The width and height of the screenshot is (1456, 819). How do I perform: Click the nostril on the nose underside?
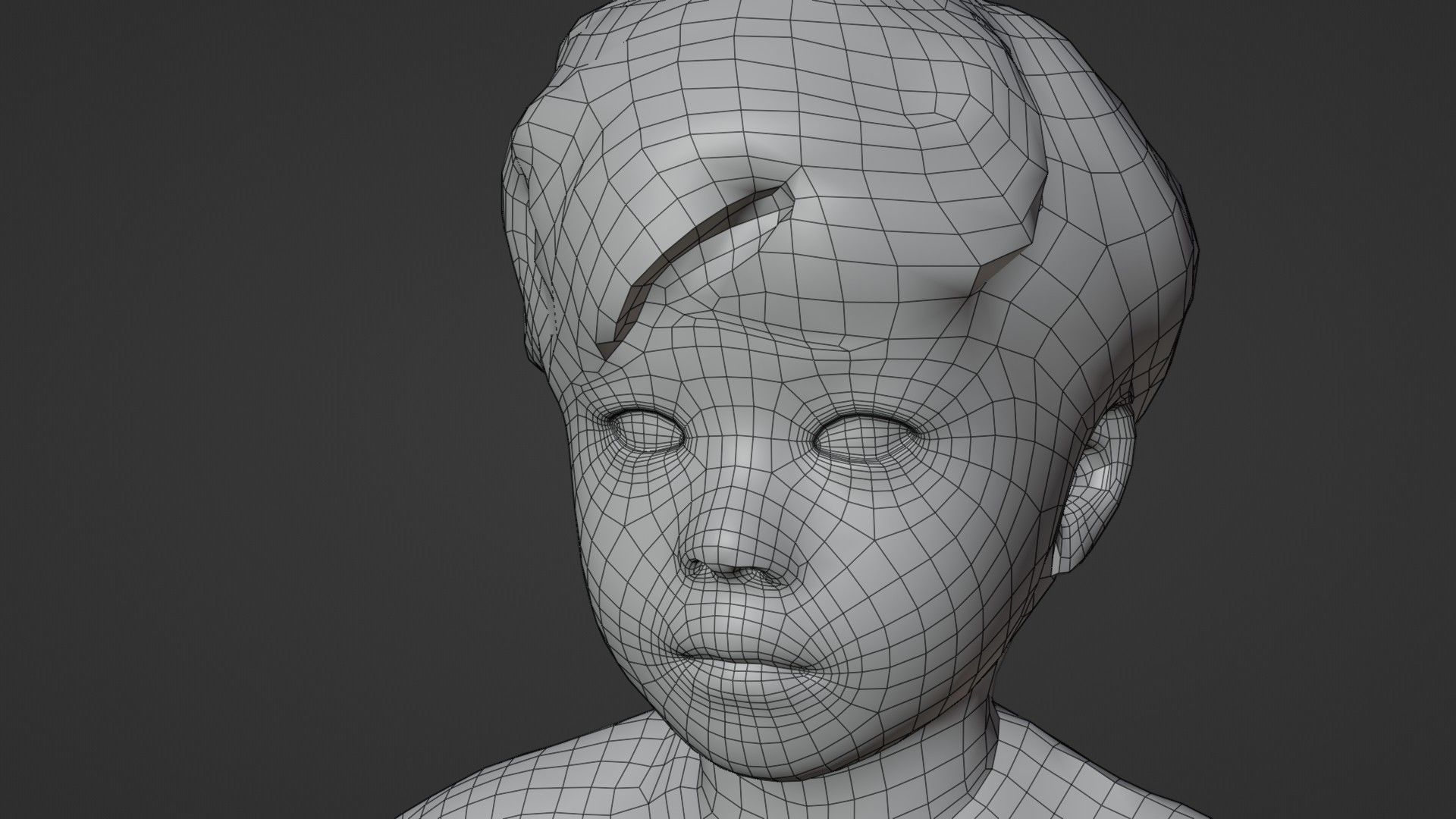698,566
